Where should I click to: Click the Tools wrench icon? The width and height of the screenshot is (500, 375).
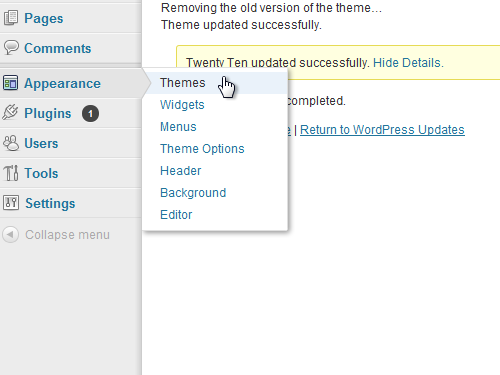click(x=11, y=173)
